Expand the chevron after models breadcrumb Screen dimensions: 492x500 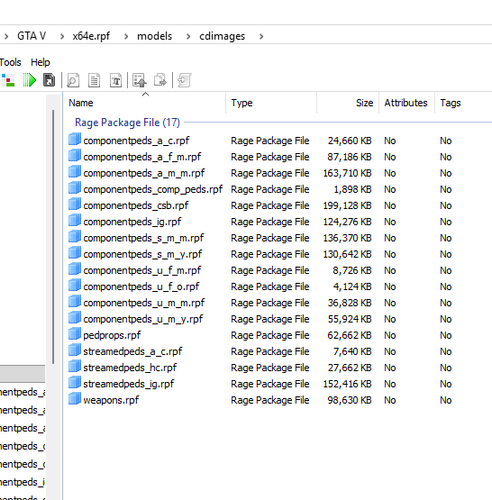coord(188,36)
